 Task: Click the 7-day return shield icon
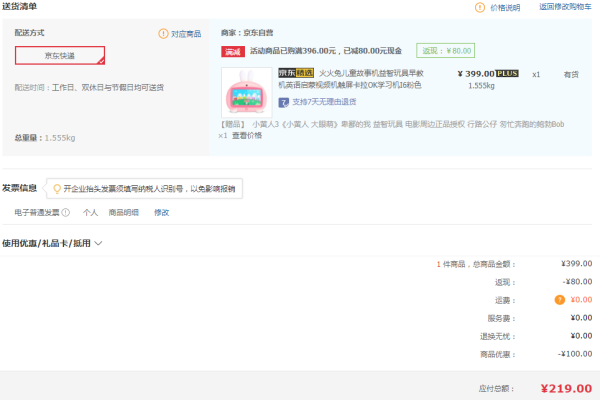(283, 102)
